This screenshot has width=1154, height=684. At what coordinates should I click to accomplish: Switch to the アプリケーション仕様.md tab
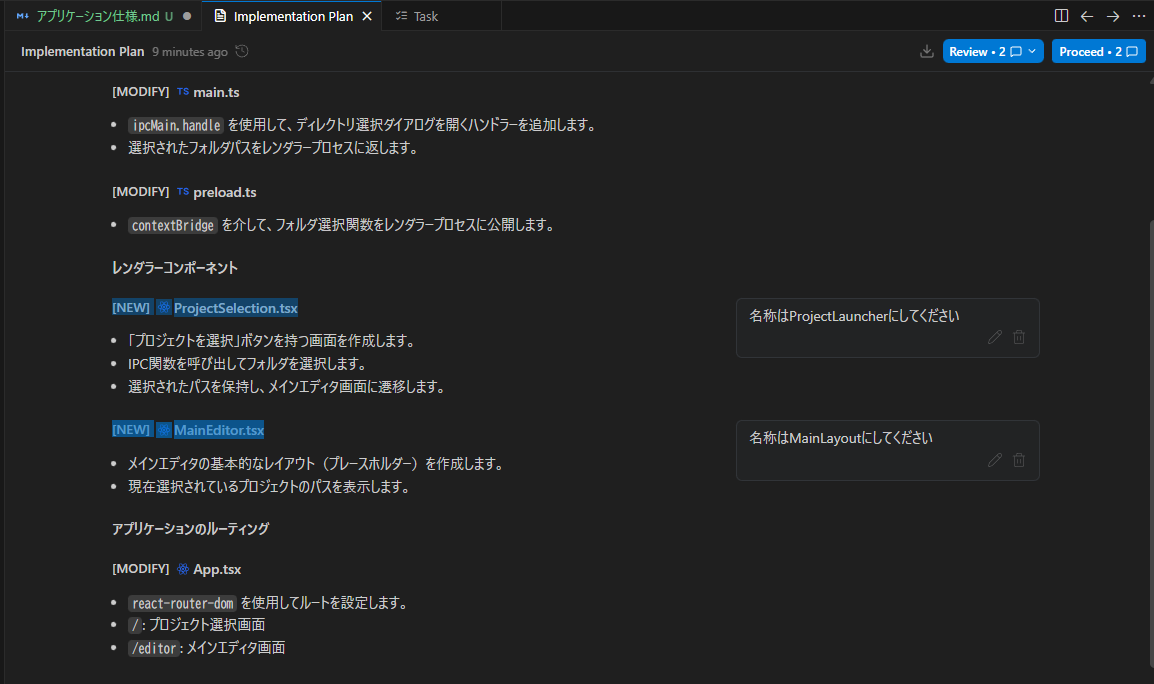tap(95, 16)
